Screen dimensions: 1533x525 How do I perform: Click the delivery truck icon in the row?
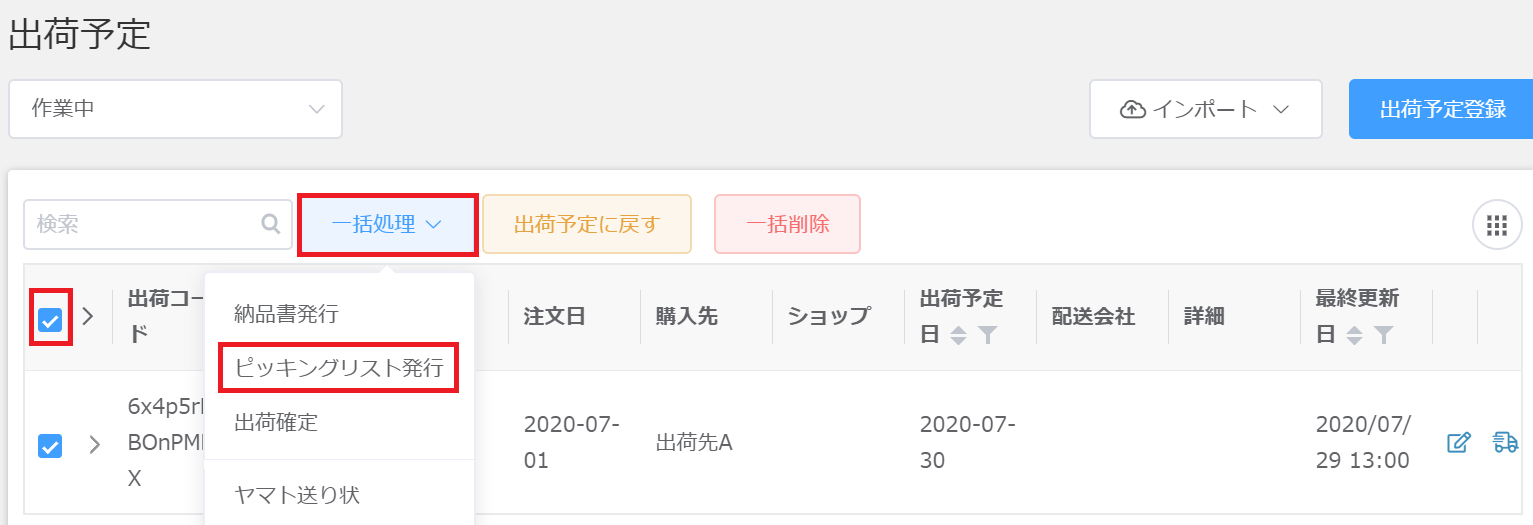(x=1505, y=441)
